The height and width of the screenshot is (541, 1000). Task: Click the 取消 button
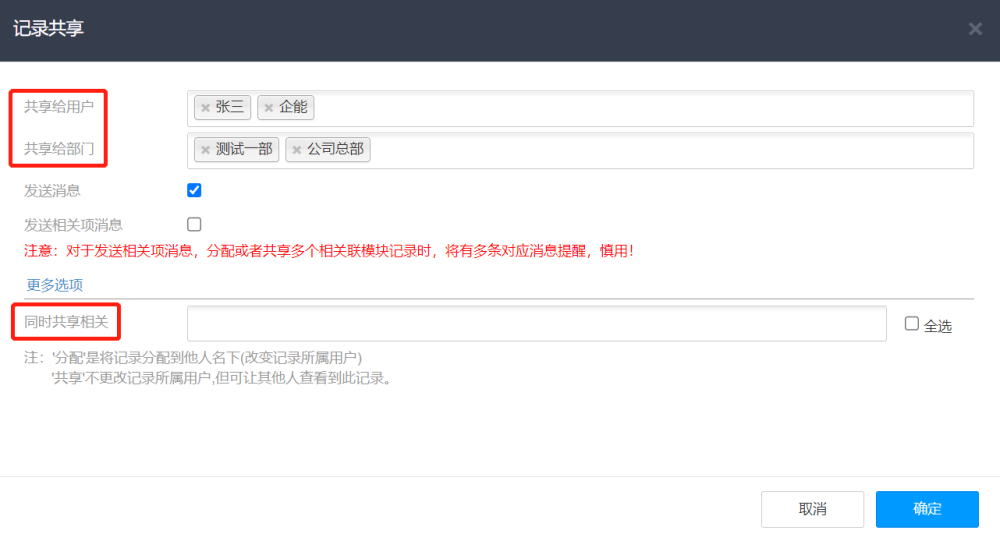pos(812,509)
